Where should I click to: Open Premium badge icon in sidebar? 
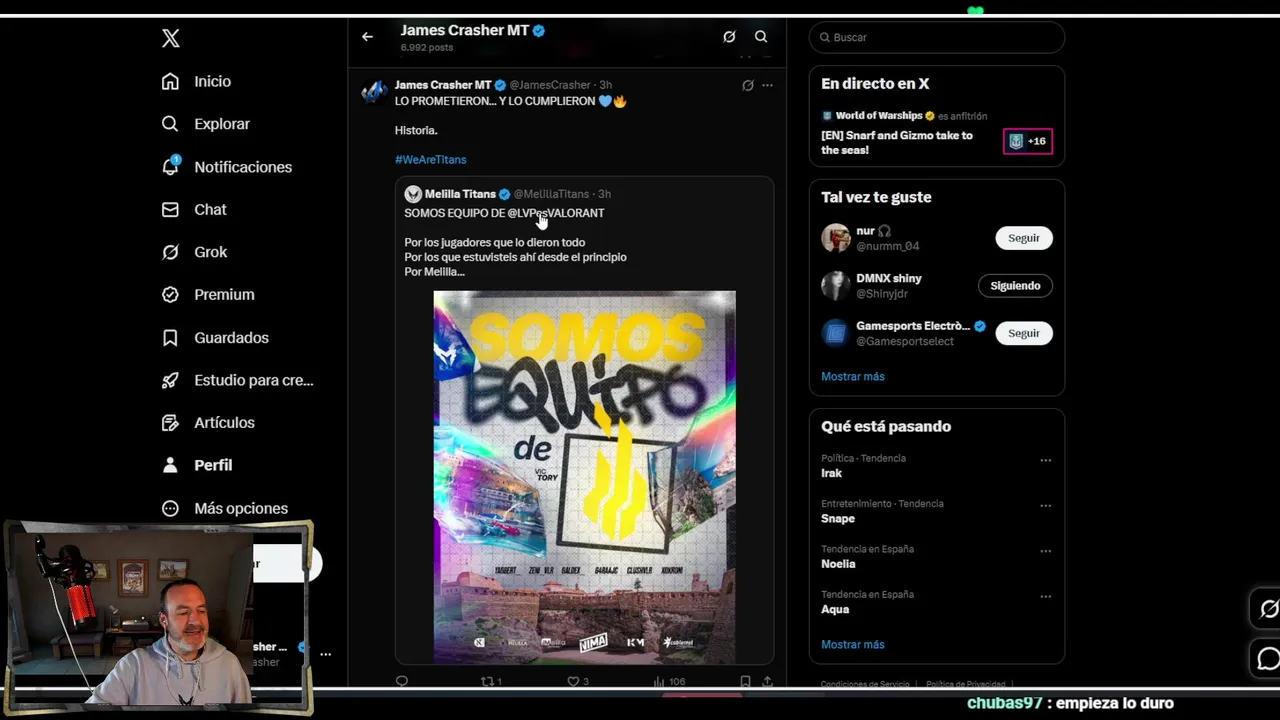tap(170, 294)
